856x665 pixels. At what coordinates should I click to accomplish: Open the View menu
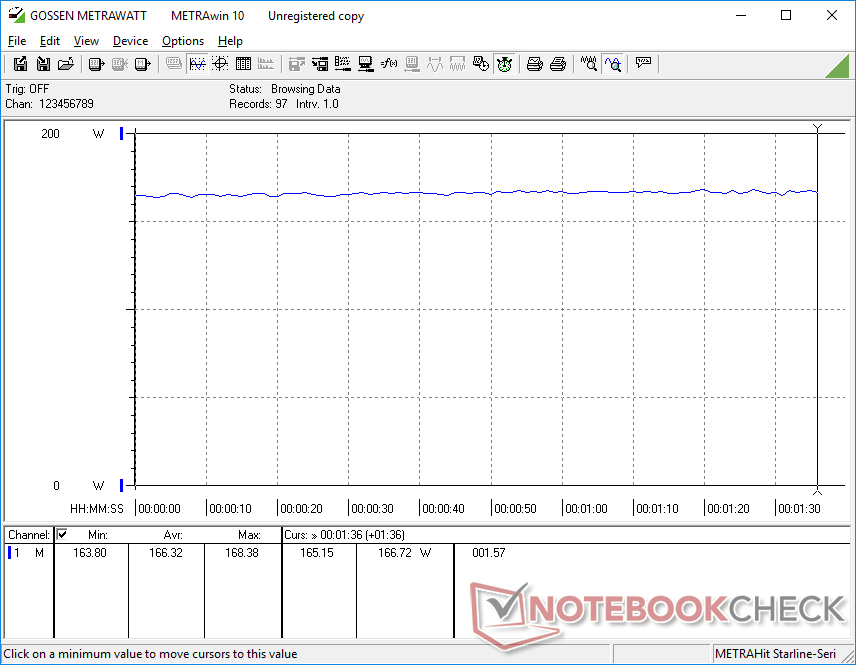86,41
